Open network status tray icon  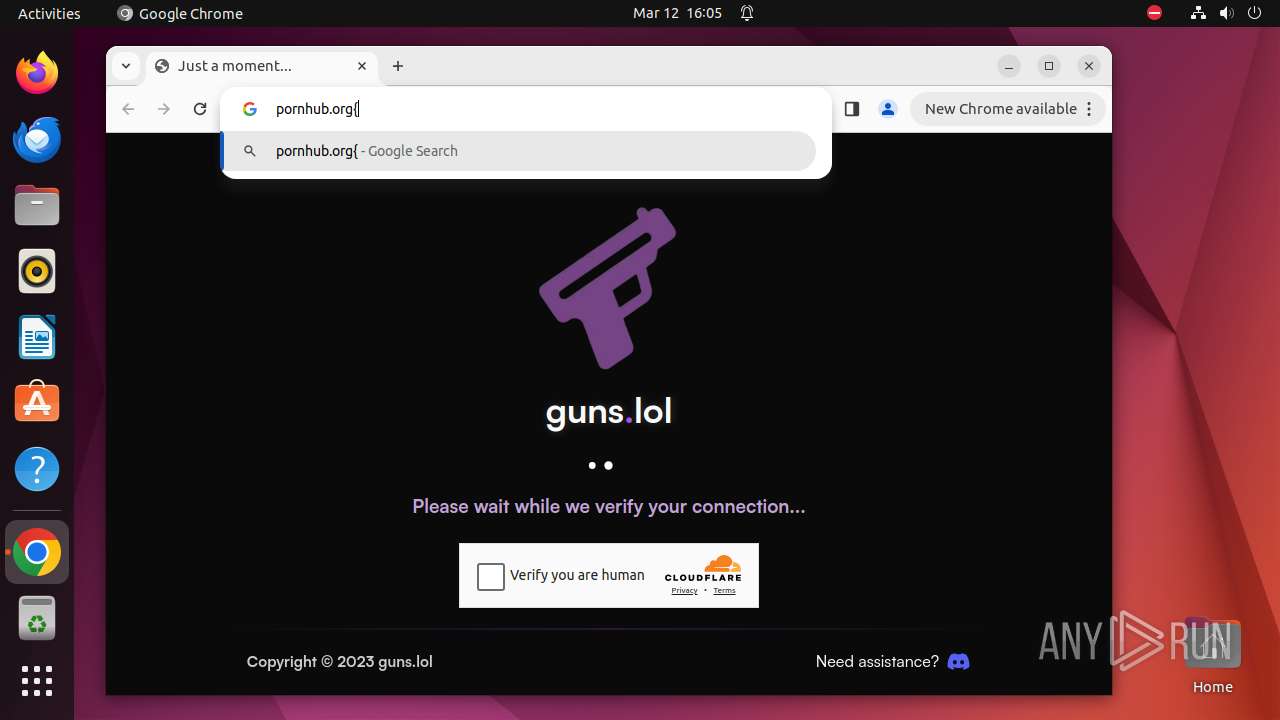click(x=1198, y=13)
